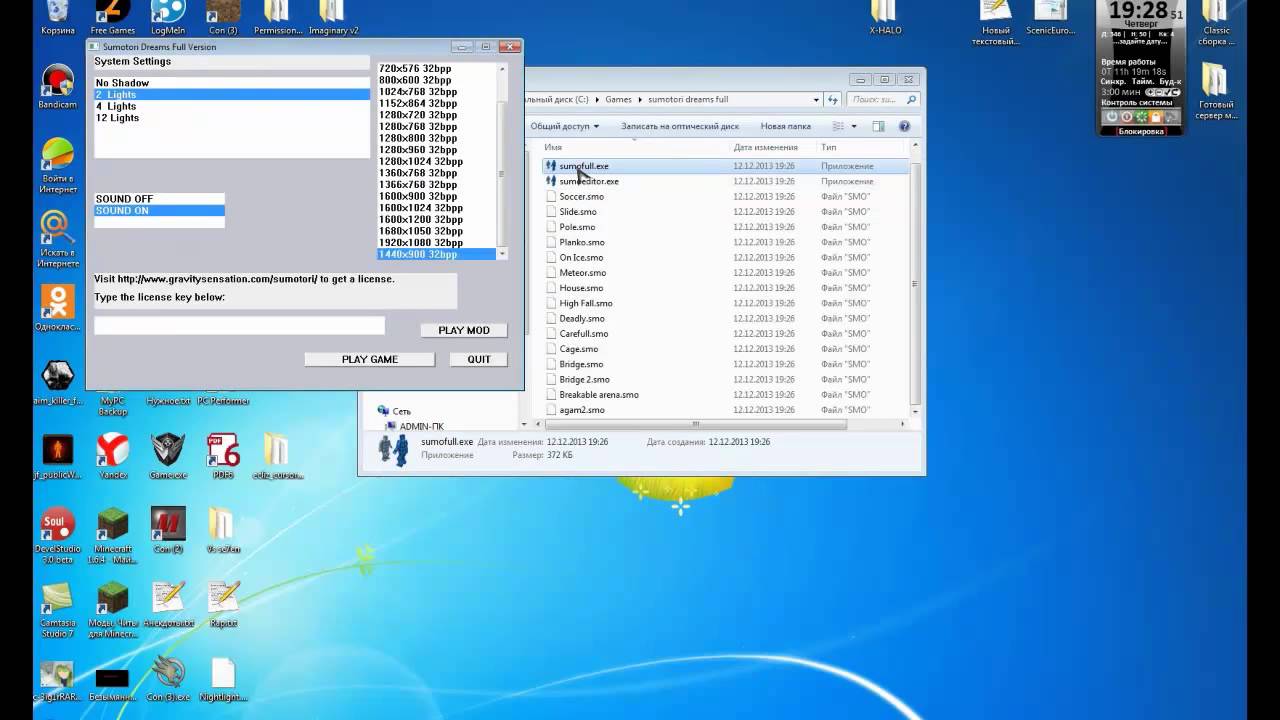1280x720 pixels.
Task: Open the Yandex browser desktop shortcut
Action: point(113,455)
